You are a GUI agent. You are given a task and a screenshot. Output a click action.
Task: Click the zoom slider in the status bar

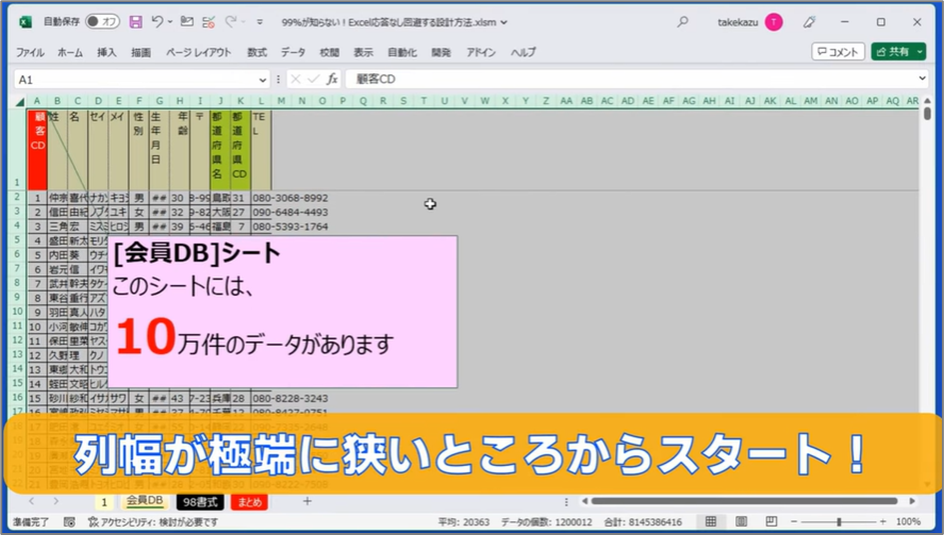840,522
